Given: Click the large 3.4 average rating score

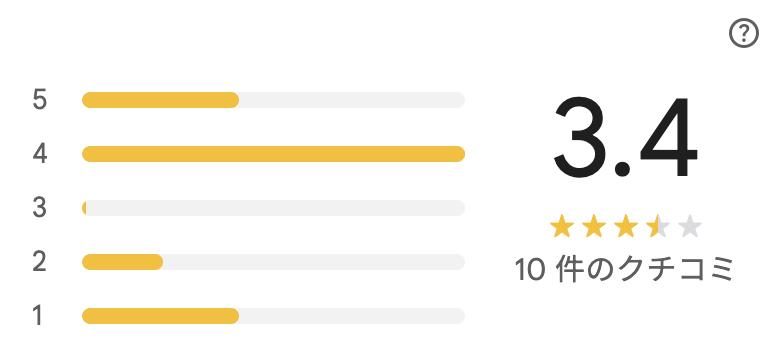Looking at the screenshot, I should pos(626,137).
